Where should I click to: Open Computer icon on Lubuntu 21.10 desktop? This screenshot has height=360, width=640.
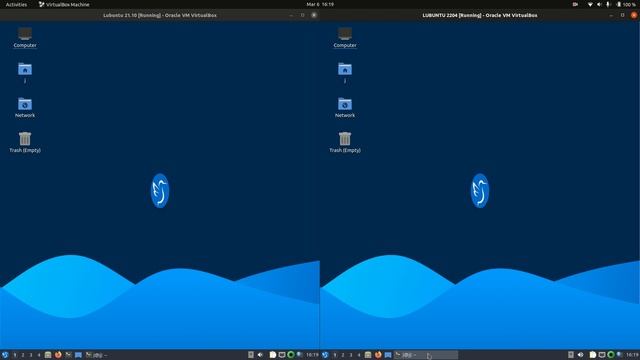[x=25, y=38]
